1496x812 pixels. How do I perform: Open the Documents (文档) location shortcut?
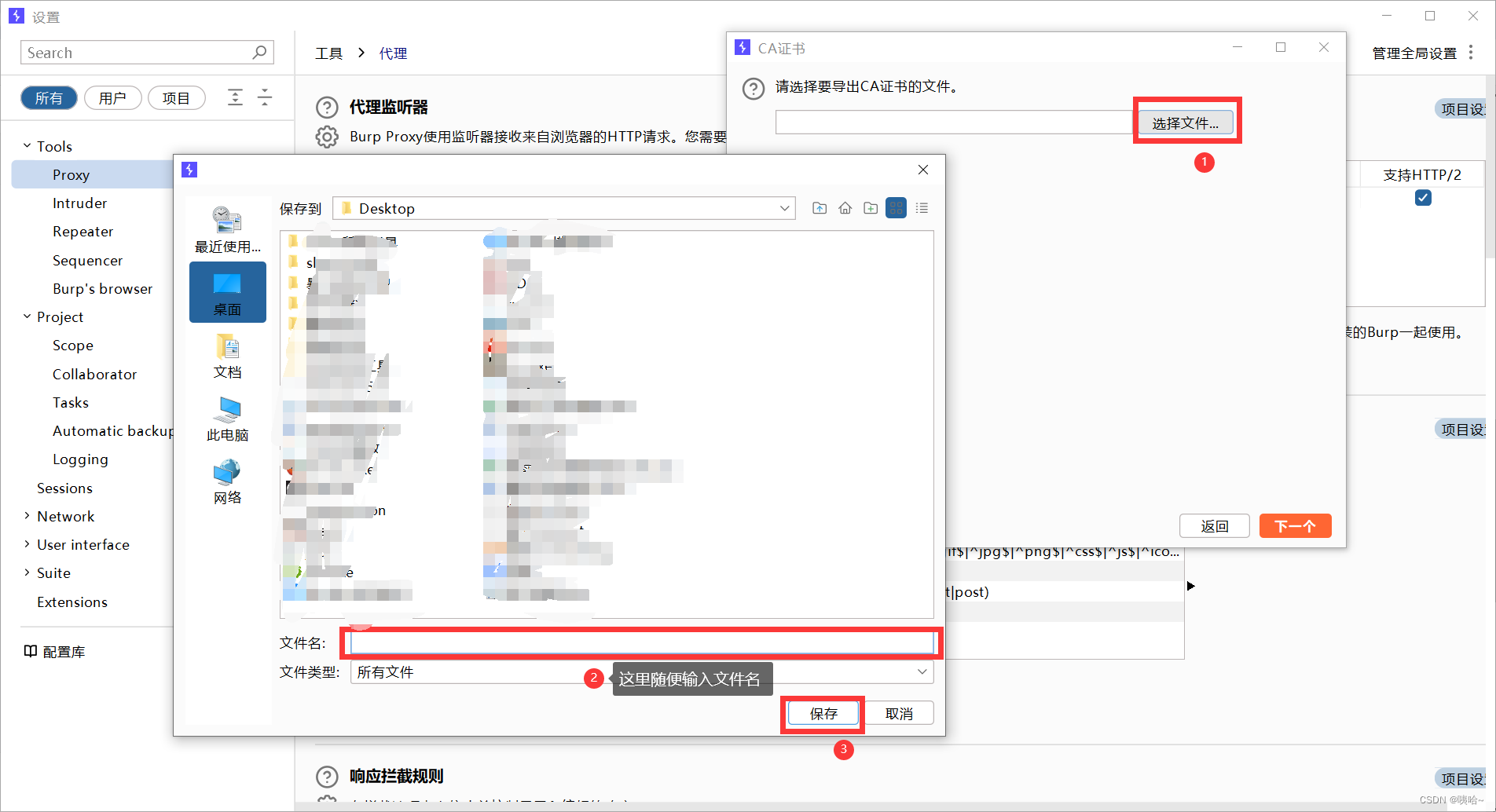point(228,356)
